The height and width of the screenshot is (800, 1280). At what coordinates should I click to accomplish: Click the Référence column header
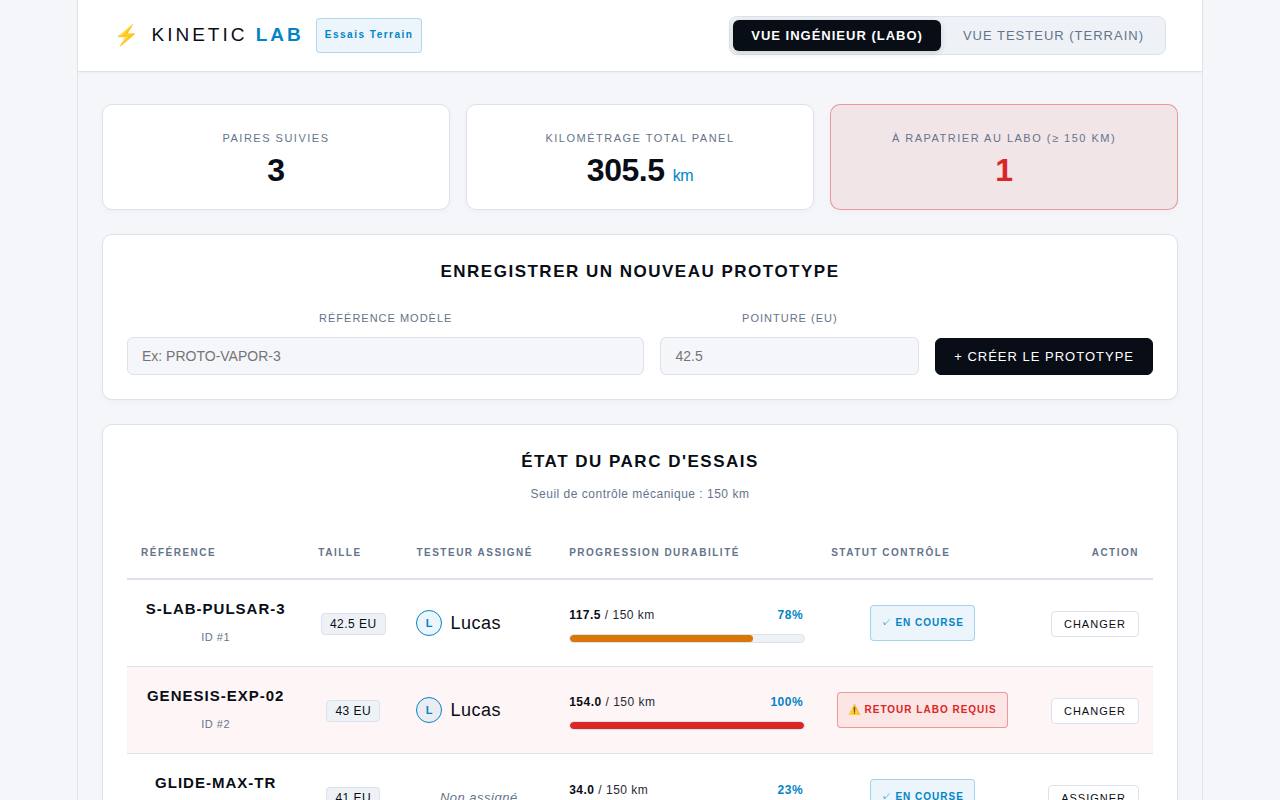(x=178, y=552)
